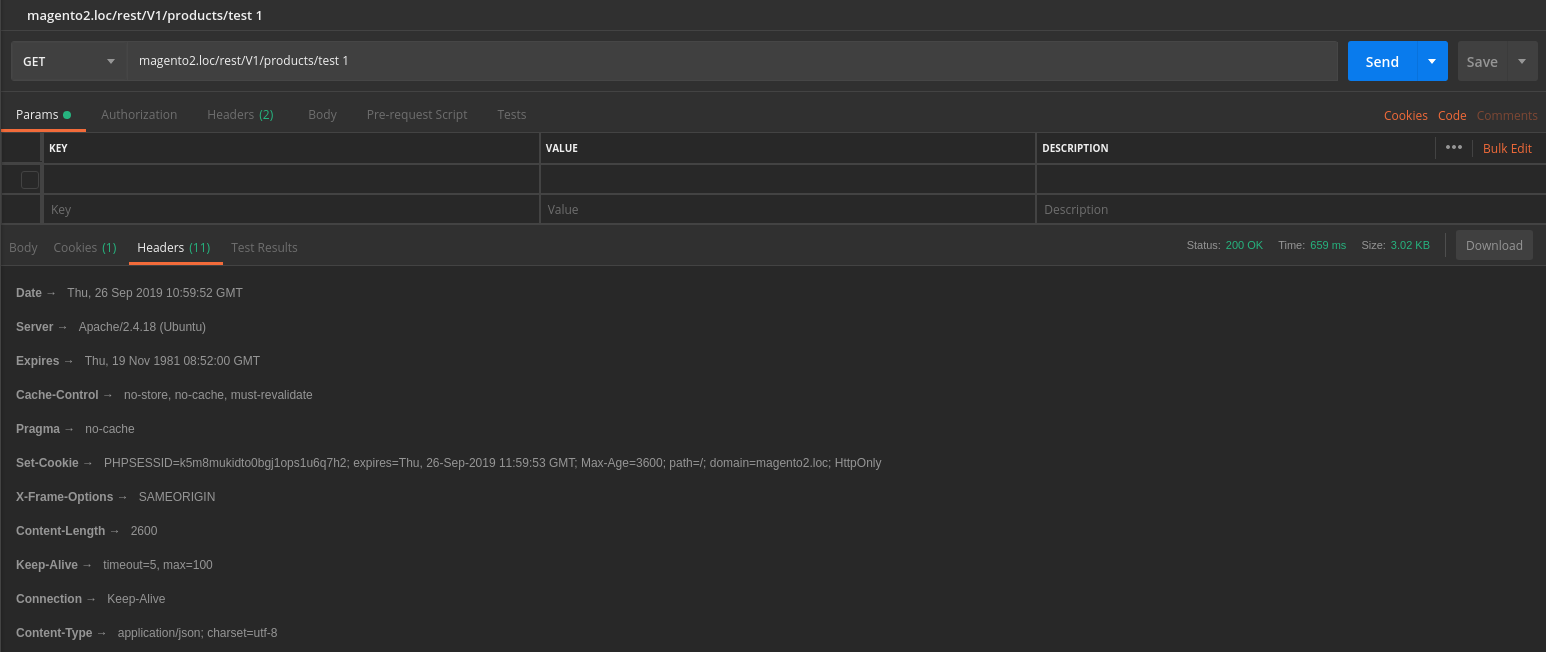Click the KEY column header
The height and width of the screenshot is (652, 1546).
(59, 148)
